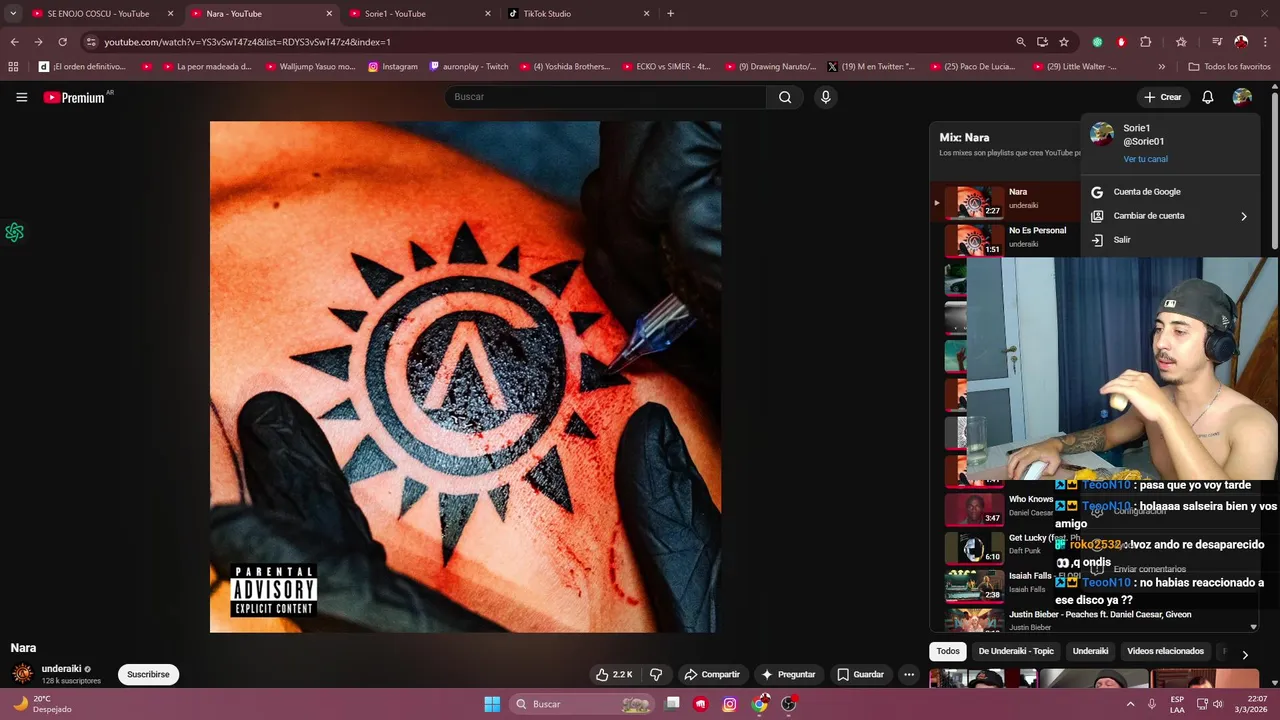Select the Underaiki filter chip
This screenshot has width=1280, height=720.
coord(1090,651)
